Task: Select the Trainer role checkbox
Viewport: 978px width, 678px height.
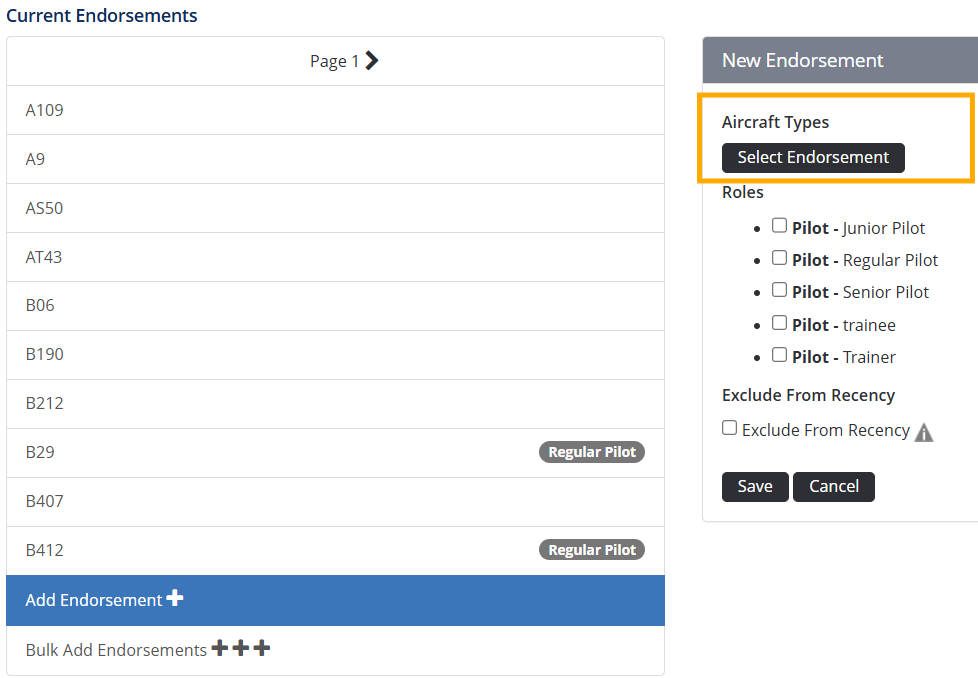Action: 780,355
